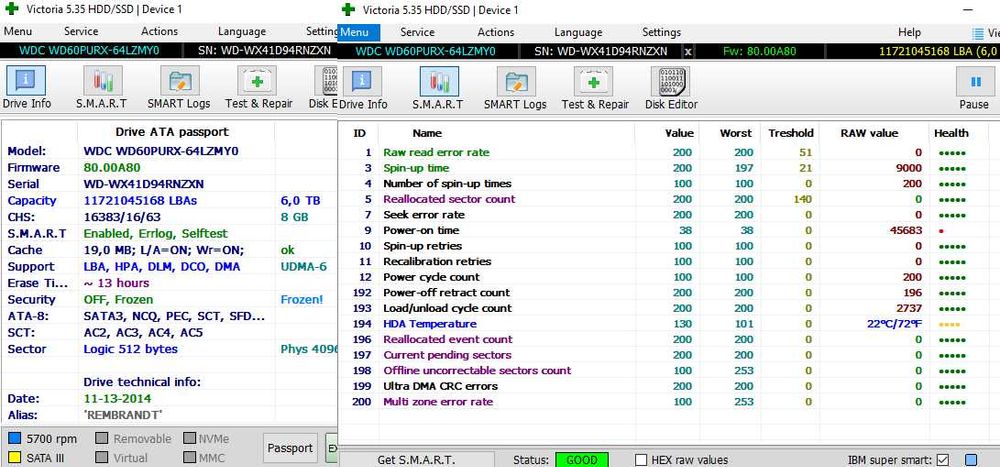Screen dimensions: 1000x467
Task: Click the blue square beside IBM super smart
Action: [x=971, y=459]
